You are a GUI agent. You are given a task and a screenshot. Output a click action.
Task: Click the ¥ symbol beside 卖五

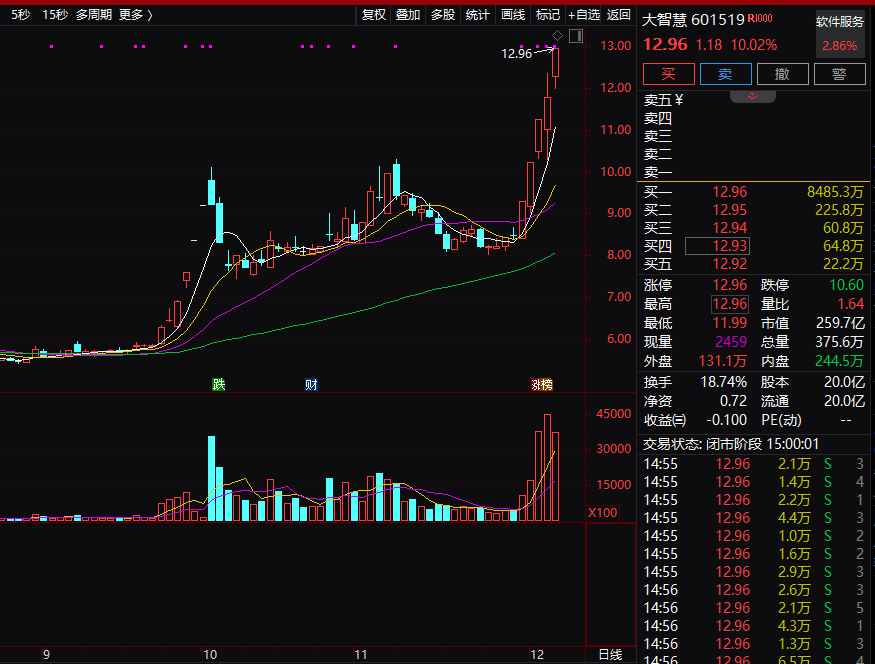click(x=679, y=99)
